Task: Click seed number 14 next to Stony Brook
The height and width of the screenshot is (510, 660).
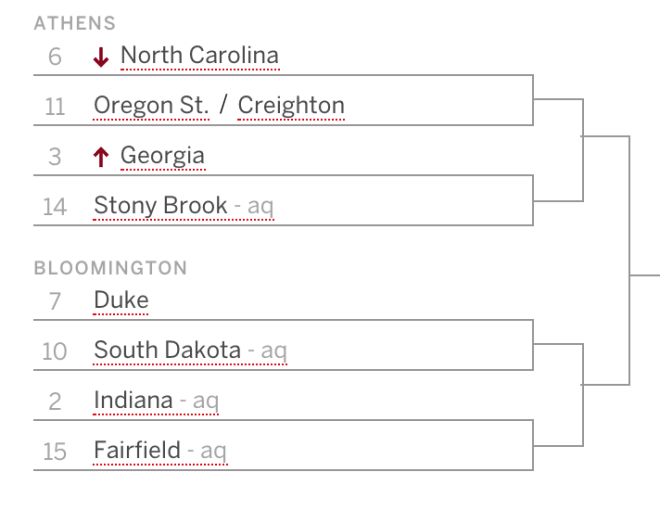Action: click(x=55, y=207)
